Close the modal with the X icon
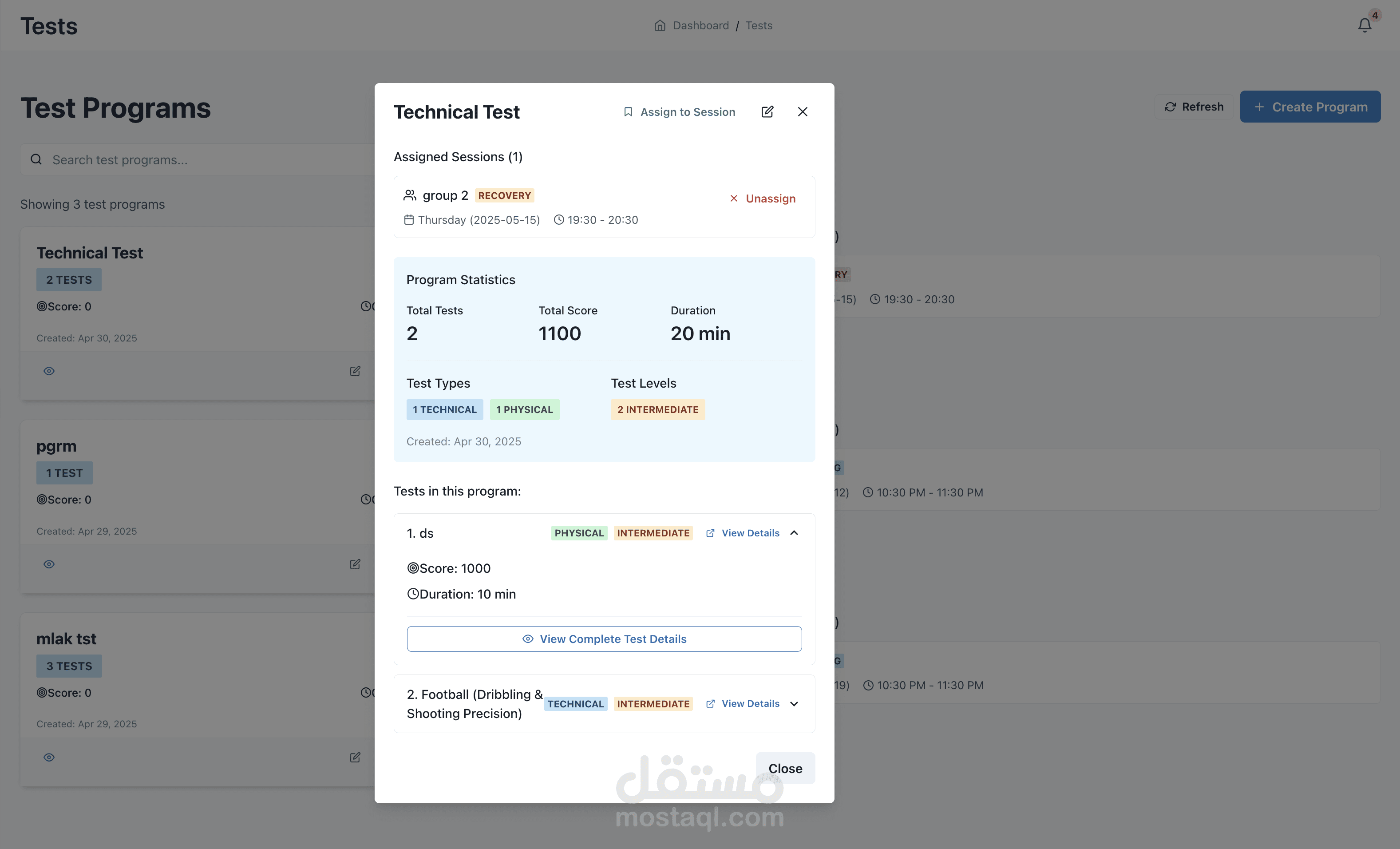 [802, 112]
